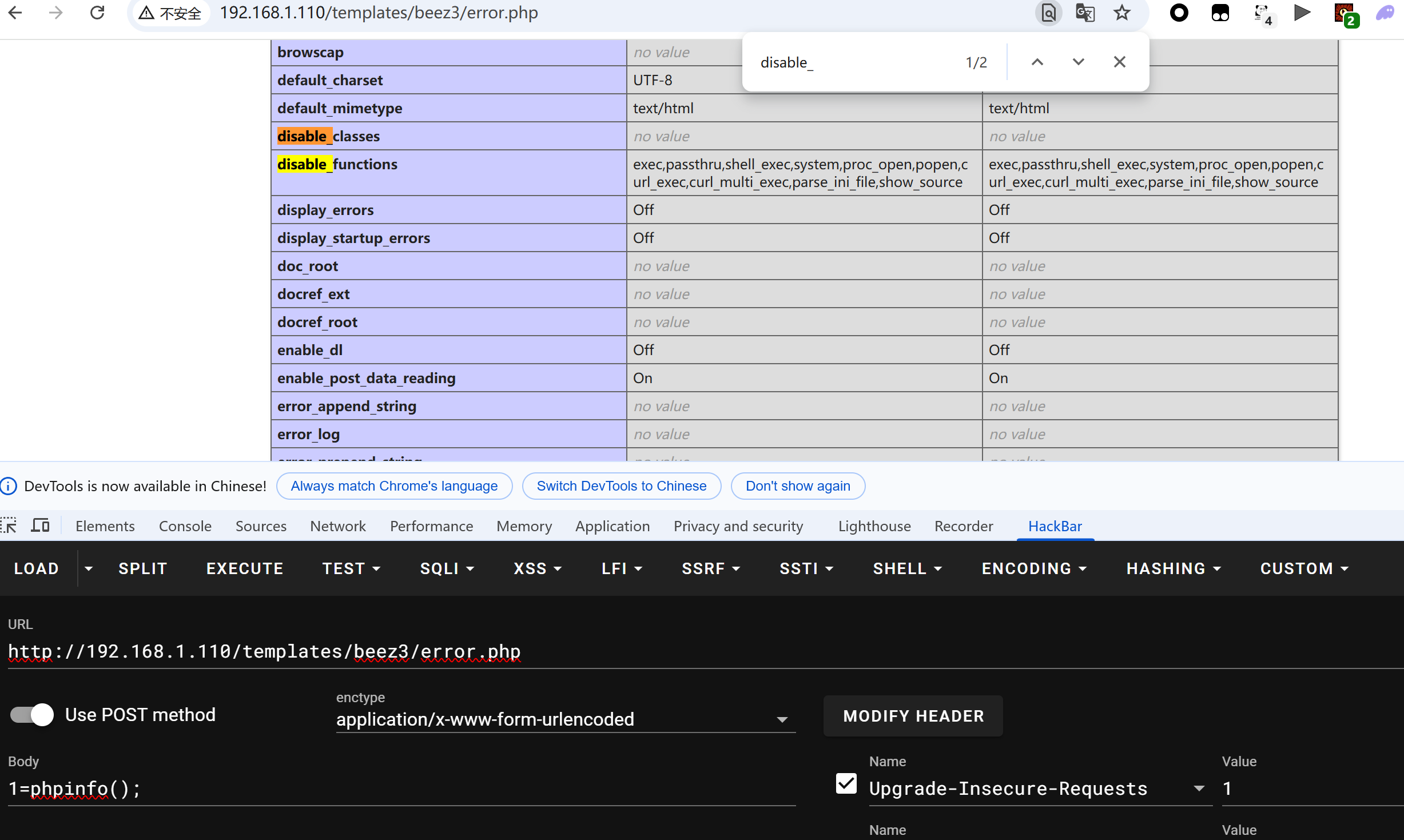This screenshot has height=840, width=1404.
Task: Close the find-in-page bar
Action: tap(1119, 62)
